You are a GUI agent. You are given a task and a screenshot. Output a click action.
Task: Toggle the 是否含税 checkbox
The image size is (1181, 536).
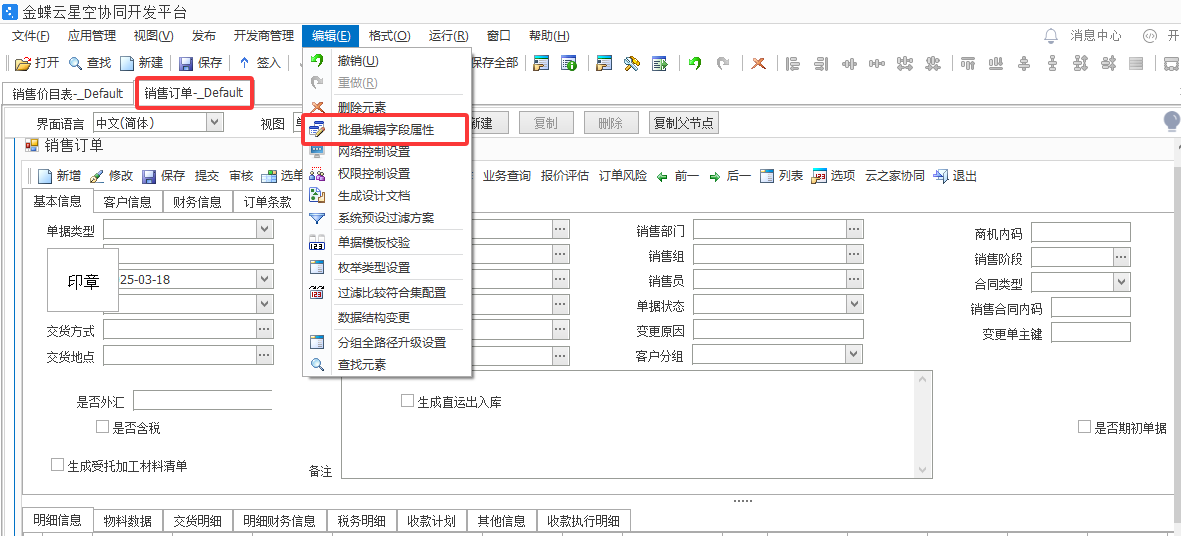point(102,428)
